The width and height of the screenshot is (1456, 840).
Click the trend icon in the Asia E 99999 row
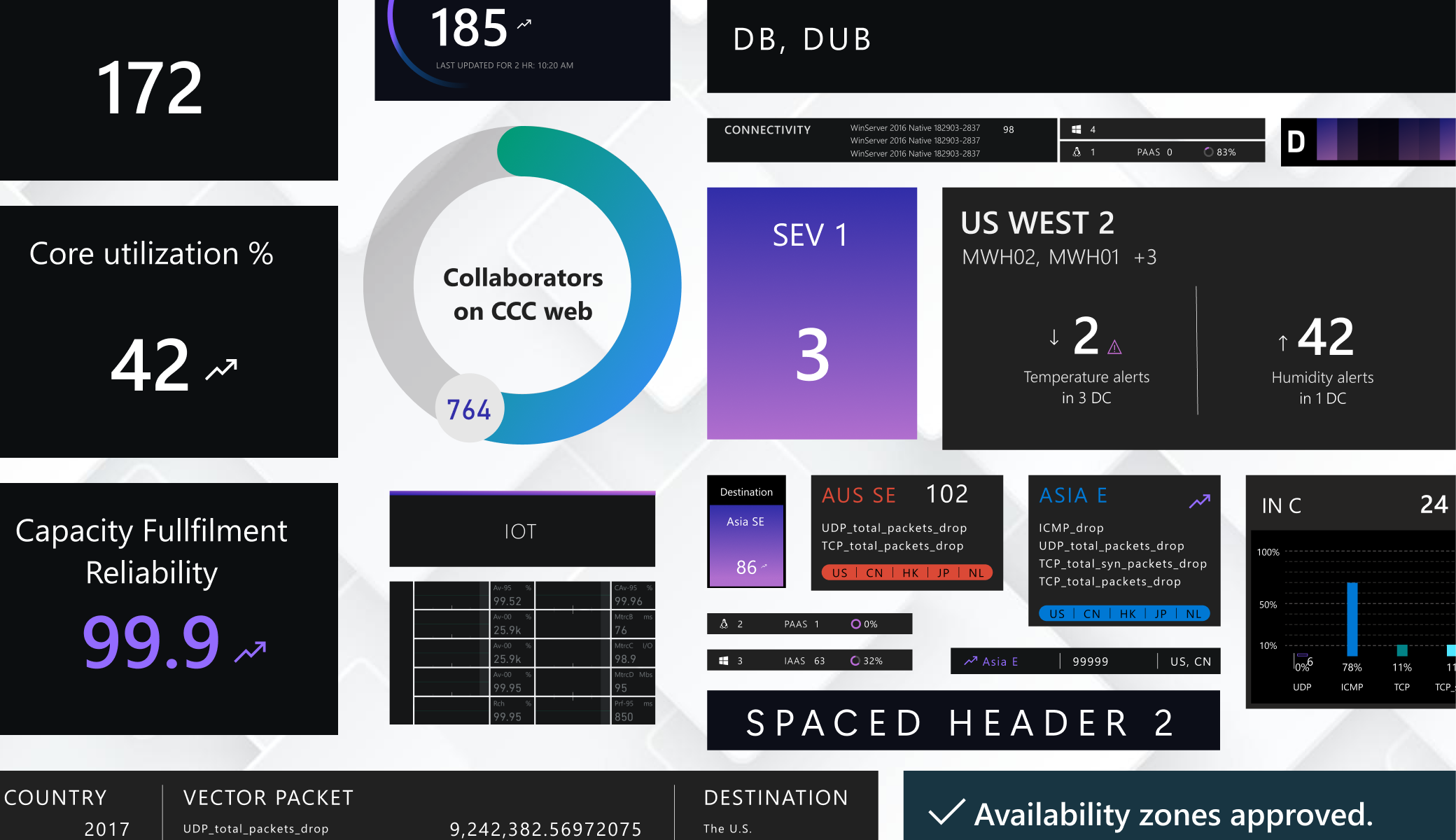[970, 661]
